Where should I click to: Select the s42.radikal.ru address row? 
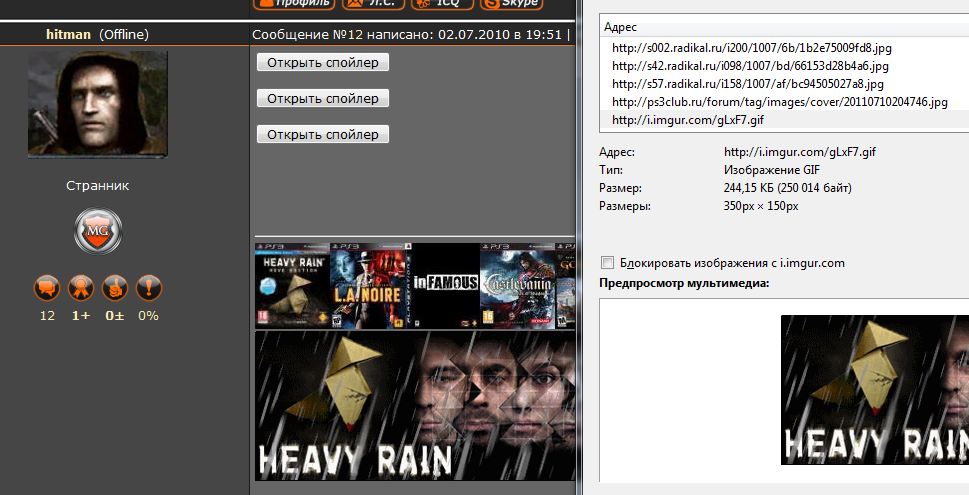pyautogui.click(x=784, y=66)
